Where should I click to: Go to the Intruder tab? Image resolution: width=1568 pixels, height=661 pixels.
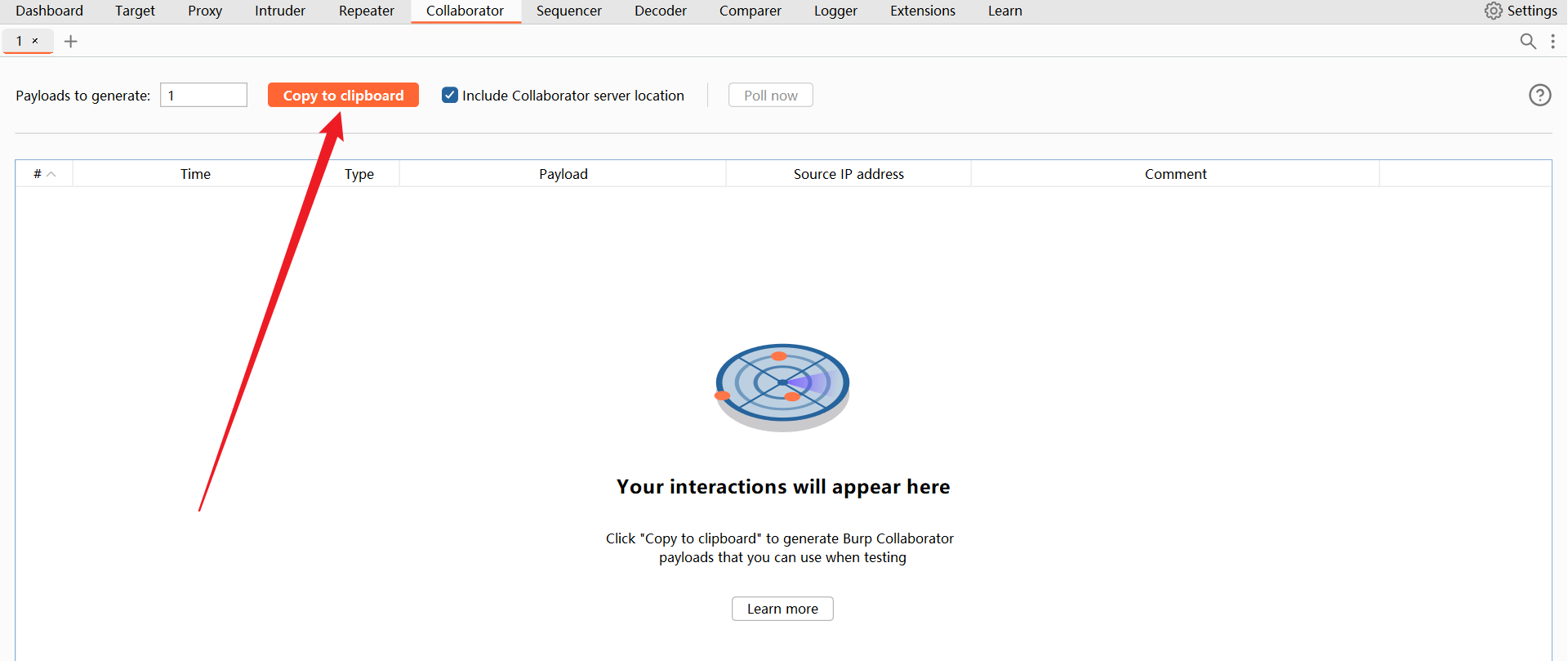pyautogui.click(x=280, y=11)
